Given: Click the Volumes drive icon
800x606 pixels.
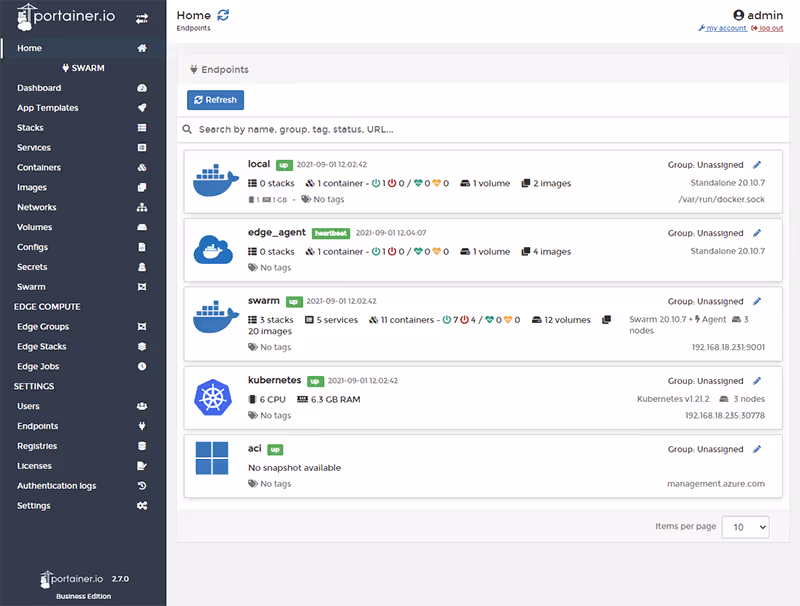Looking at the screenshot, I should click(x=142, y=227).
